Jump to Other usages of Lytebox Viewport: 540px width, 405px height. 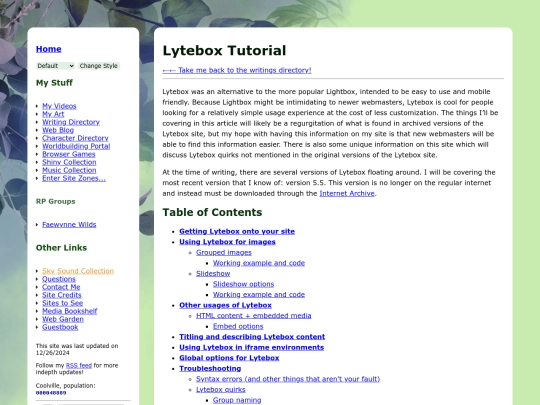point(225,305)
